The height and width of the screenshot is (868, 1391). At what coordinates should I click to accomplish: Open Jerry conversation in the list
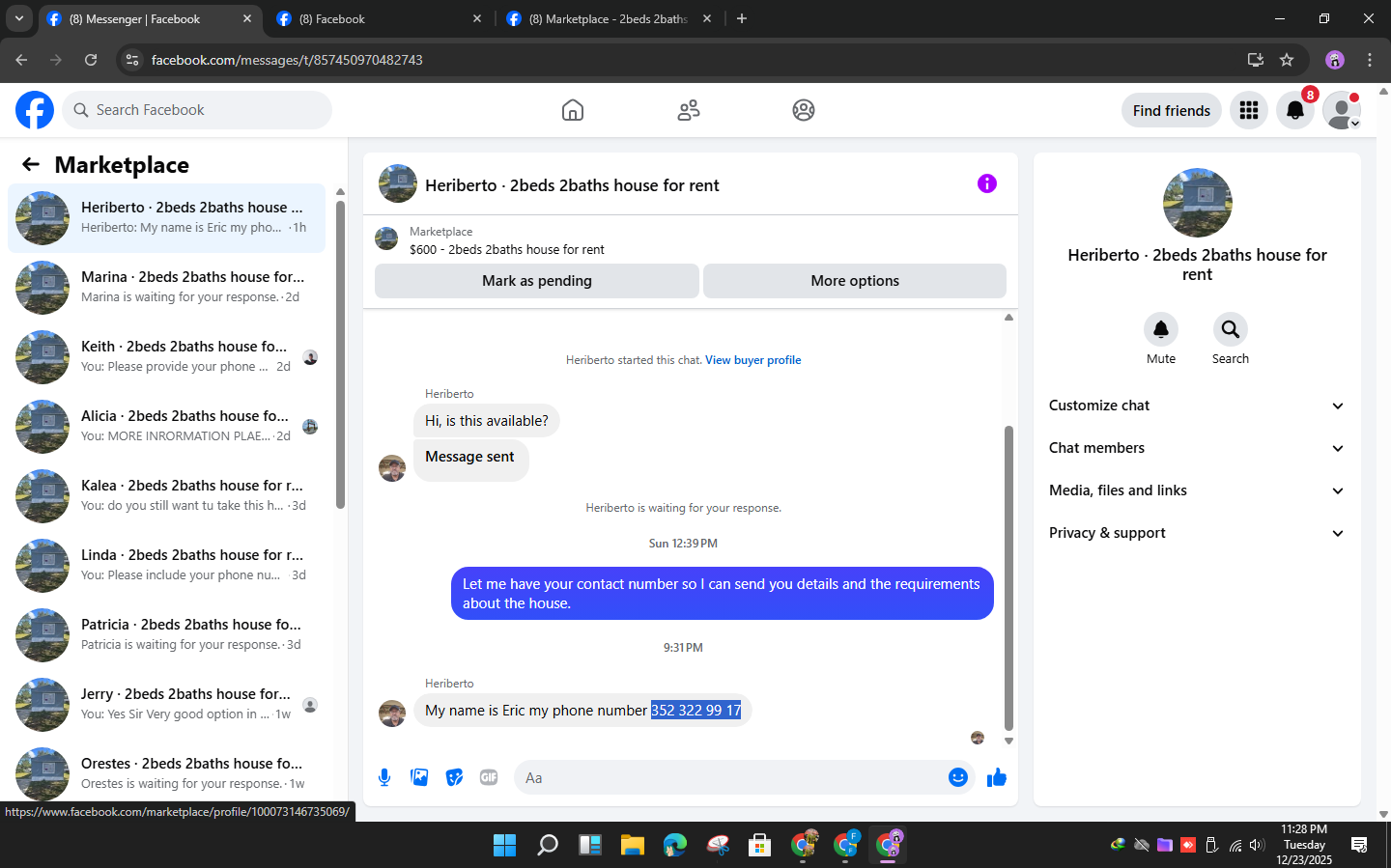pos(166,705)
